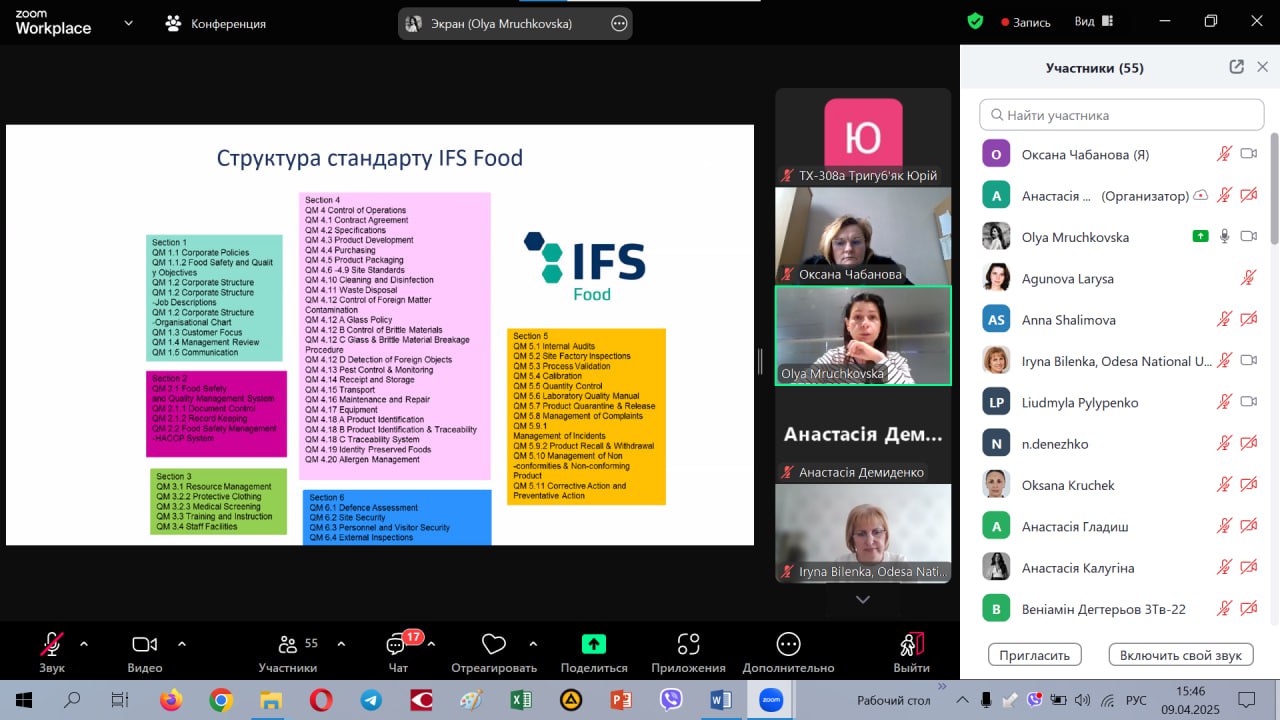
Task: Pop out the participants panel
Action: (1237, 67)
